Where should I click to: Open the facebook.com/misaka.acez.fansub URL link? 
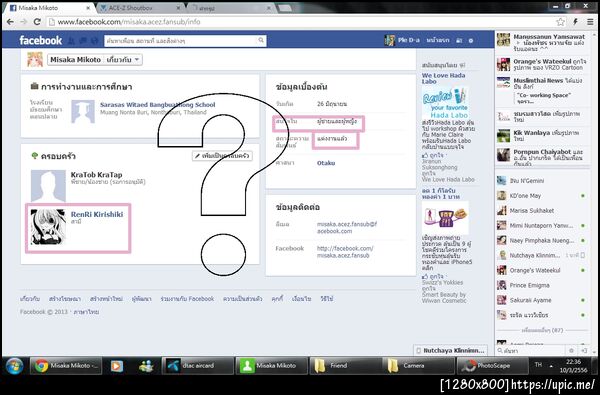[345, 251]
